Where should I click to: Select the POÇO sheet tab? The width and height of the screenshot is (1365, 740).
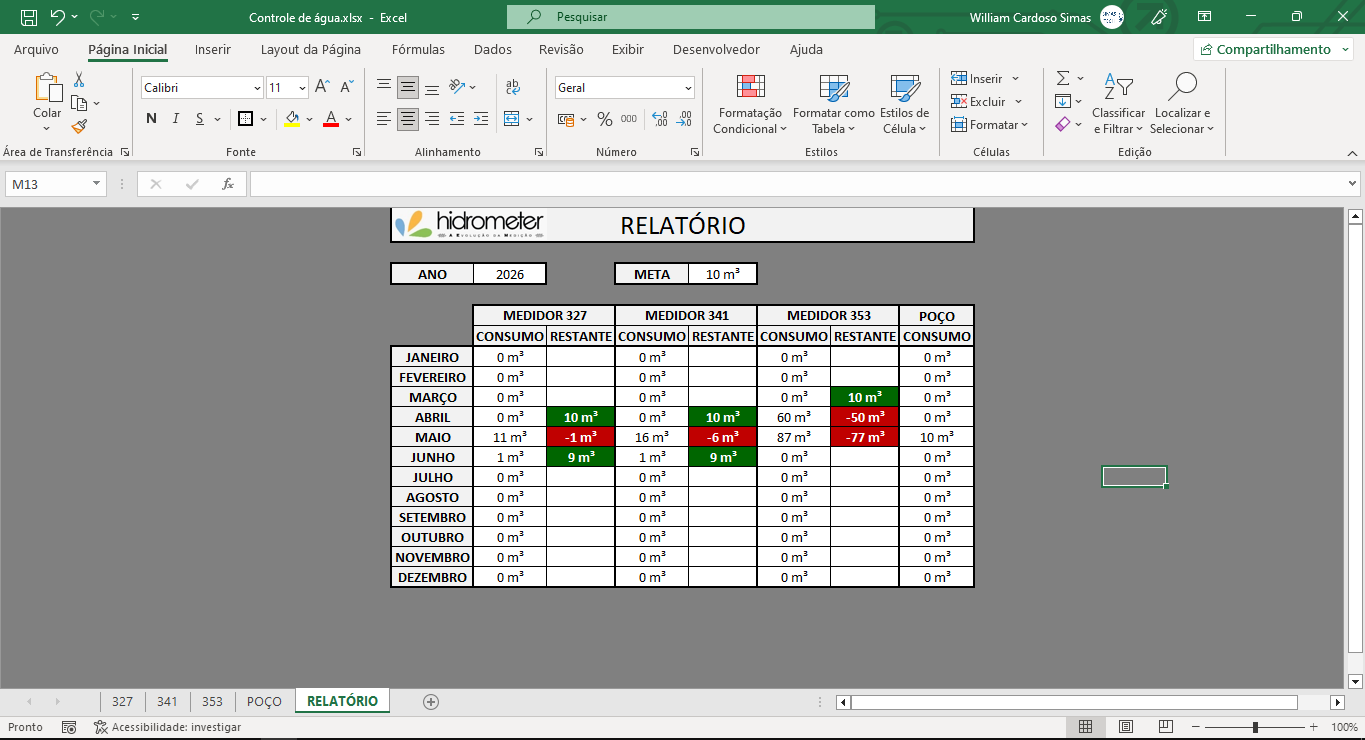coord(264,701)
